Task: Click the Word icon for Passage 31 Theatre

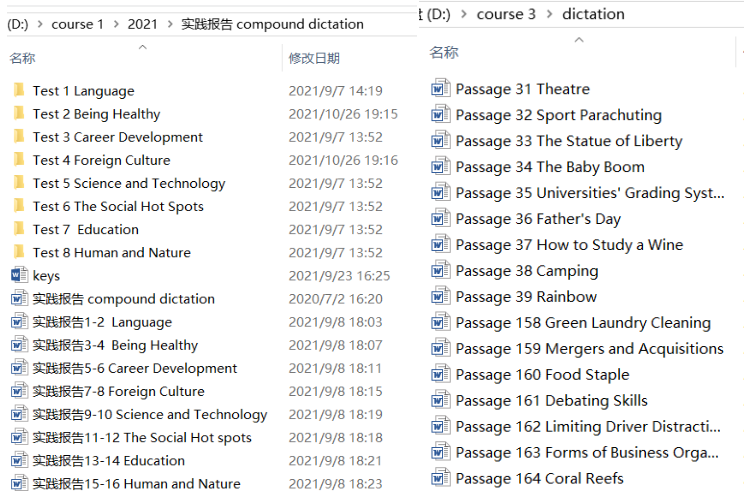Action: click(x=440, y=89)
